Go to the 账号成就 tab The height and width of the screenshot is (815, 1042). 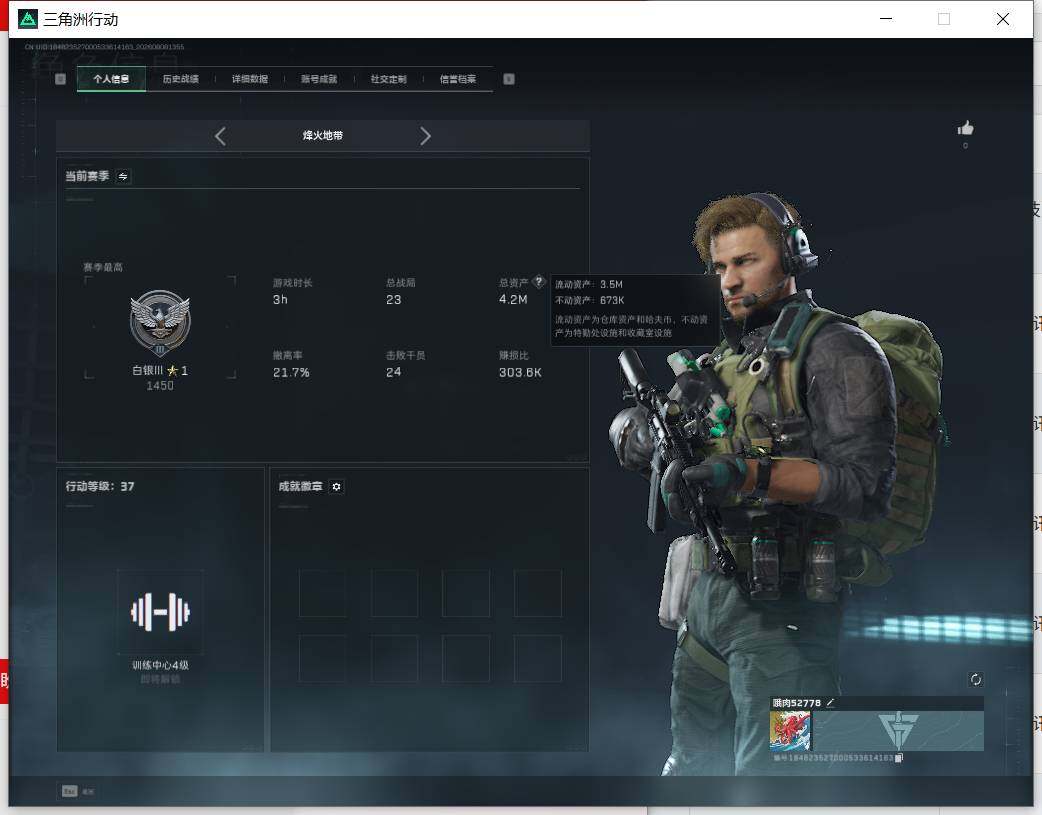click(x=319, y=79)
